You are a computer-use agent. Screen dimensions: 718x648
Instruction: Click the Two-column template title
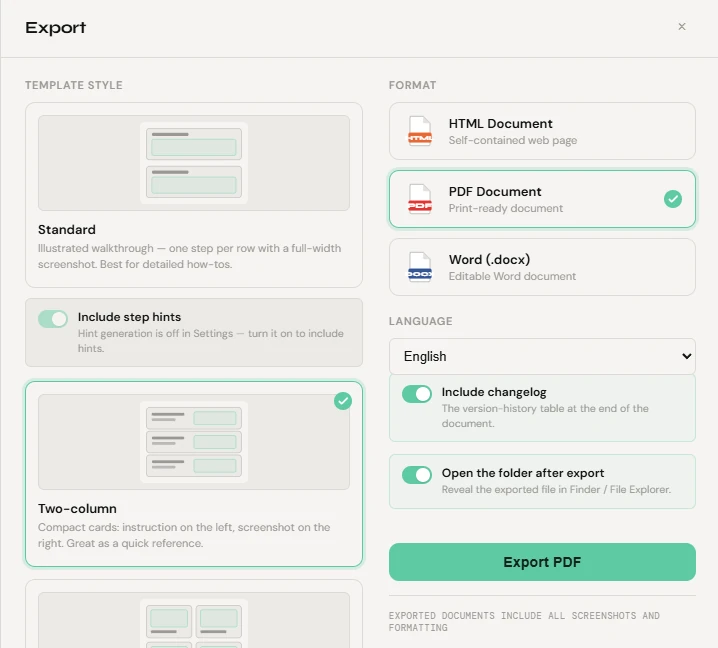[77, 508]
